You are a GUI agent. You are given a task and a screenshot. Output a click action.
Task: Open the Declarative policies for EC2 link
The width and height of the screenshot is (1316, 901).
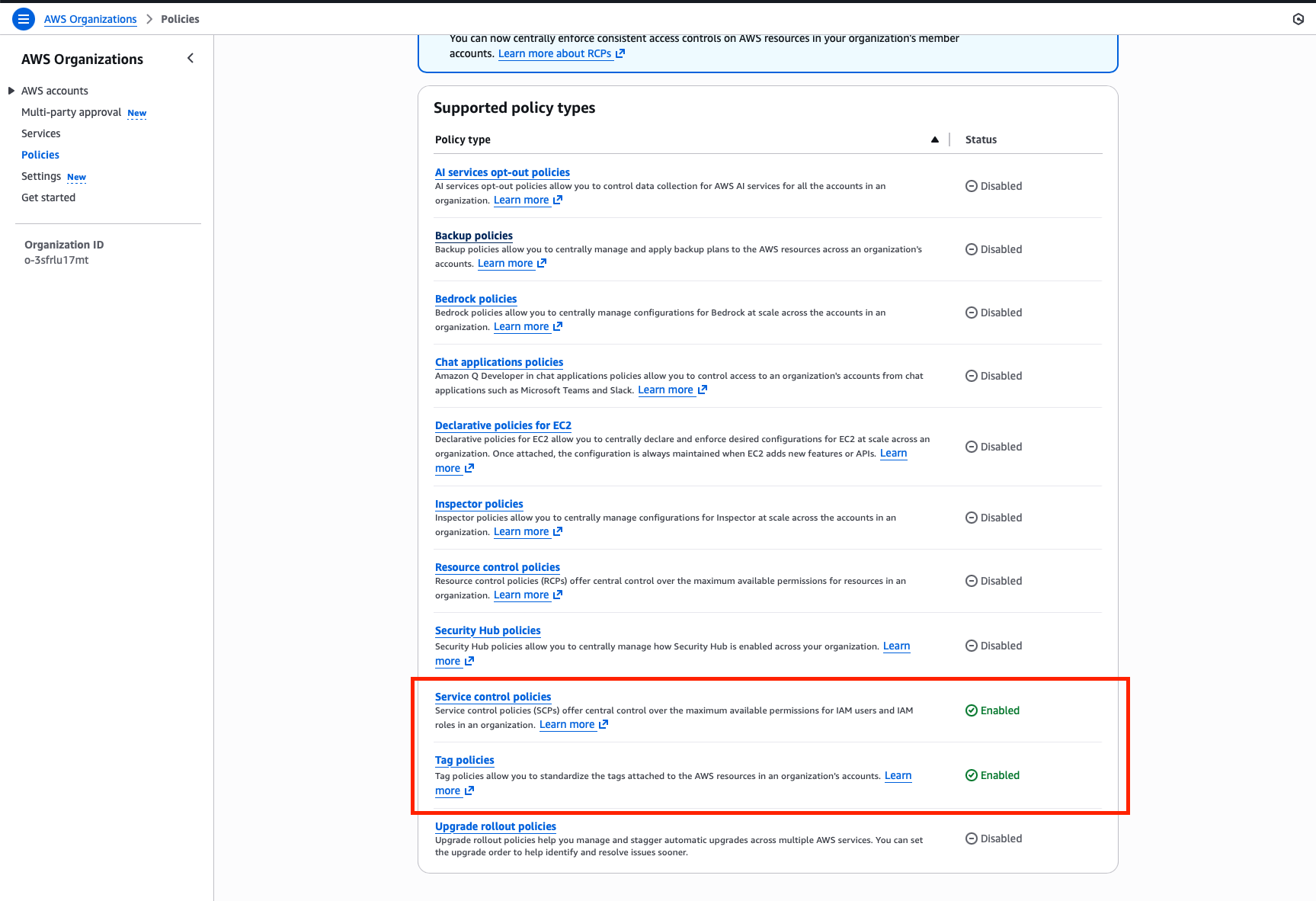(503, 425)
